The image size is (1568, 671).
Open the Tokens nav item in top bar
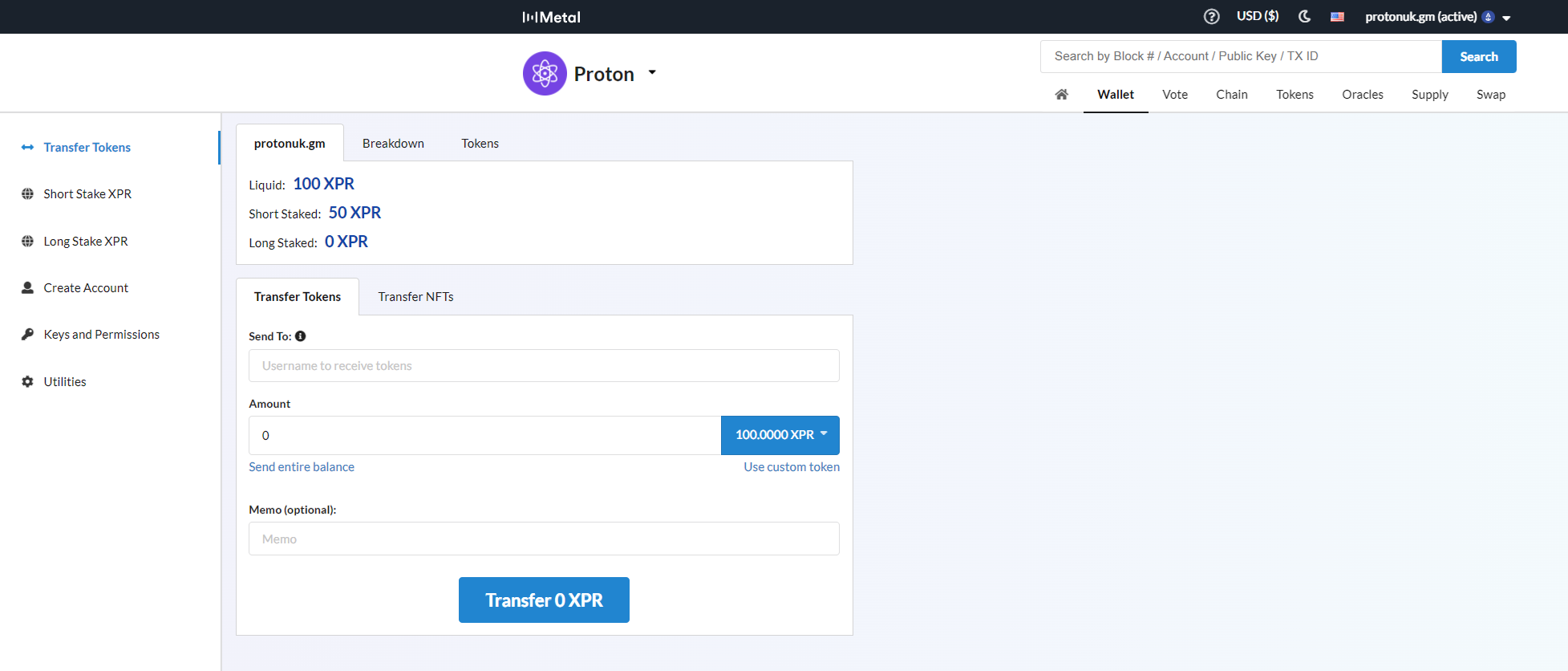pyautogui.click(x=1295, y=95)
